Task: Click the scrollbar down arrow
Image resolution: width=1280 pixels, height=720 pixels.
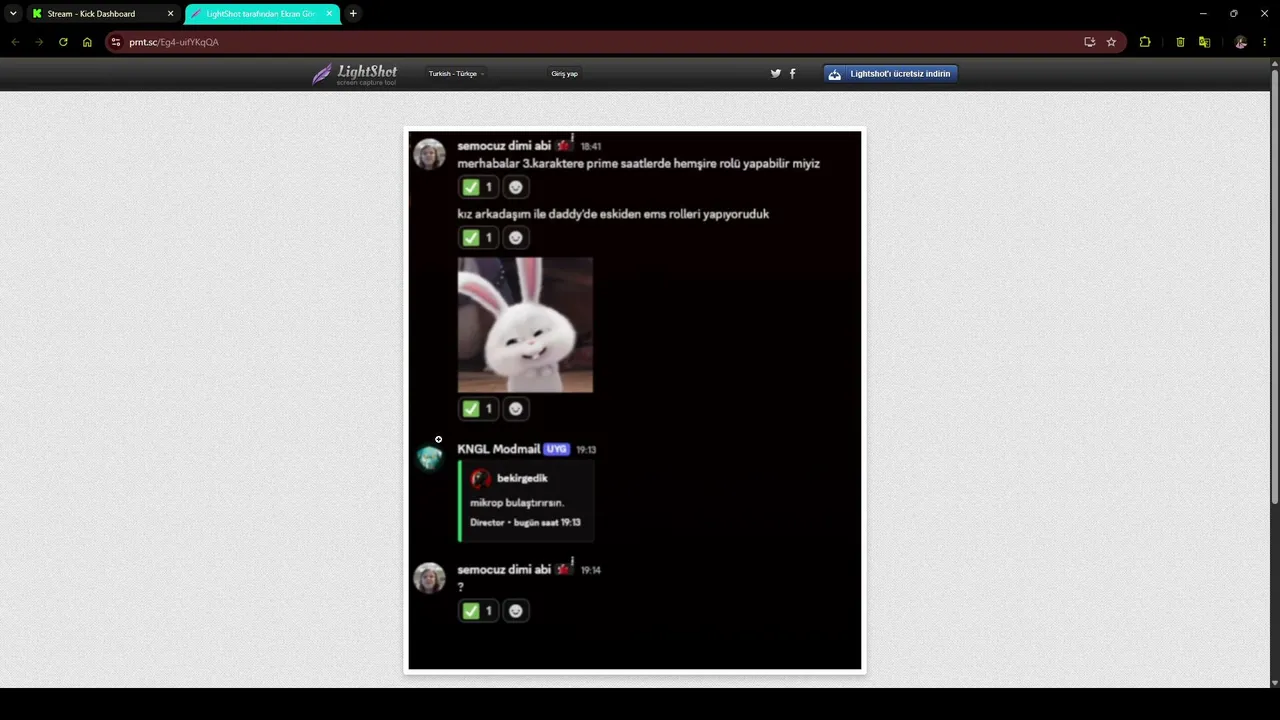Action: point(1274,683)
